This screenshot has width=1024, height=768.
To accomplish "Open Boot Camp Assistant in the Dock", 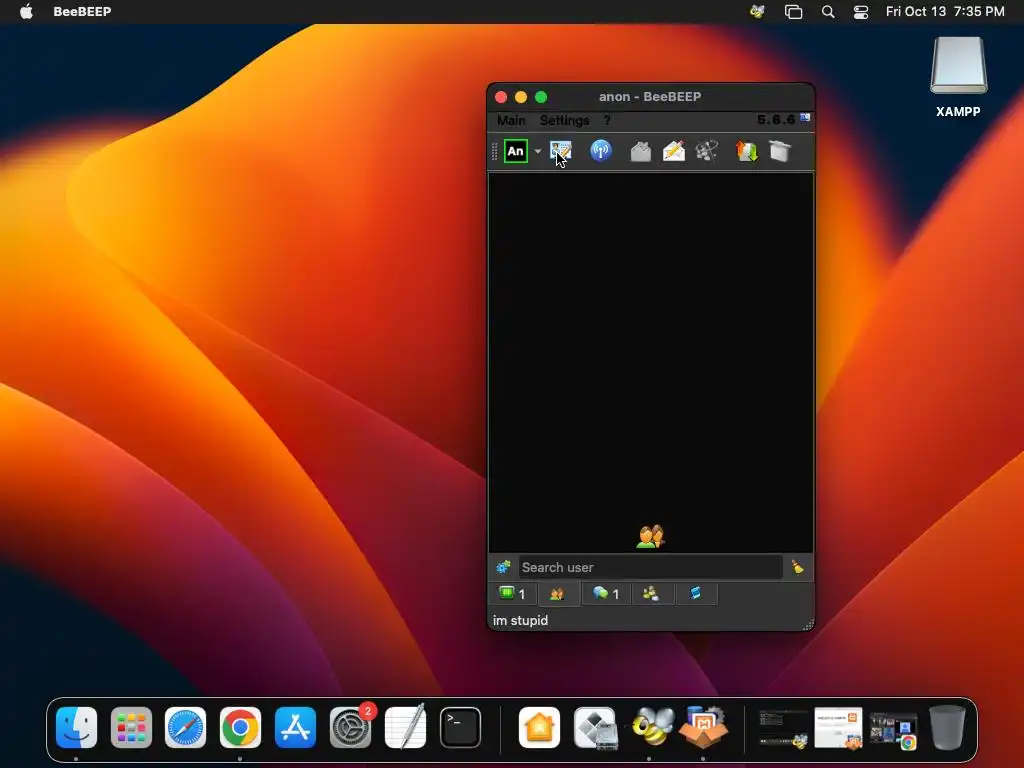I will 595,727.
